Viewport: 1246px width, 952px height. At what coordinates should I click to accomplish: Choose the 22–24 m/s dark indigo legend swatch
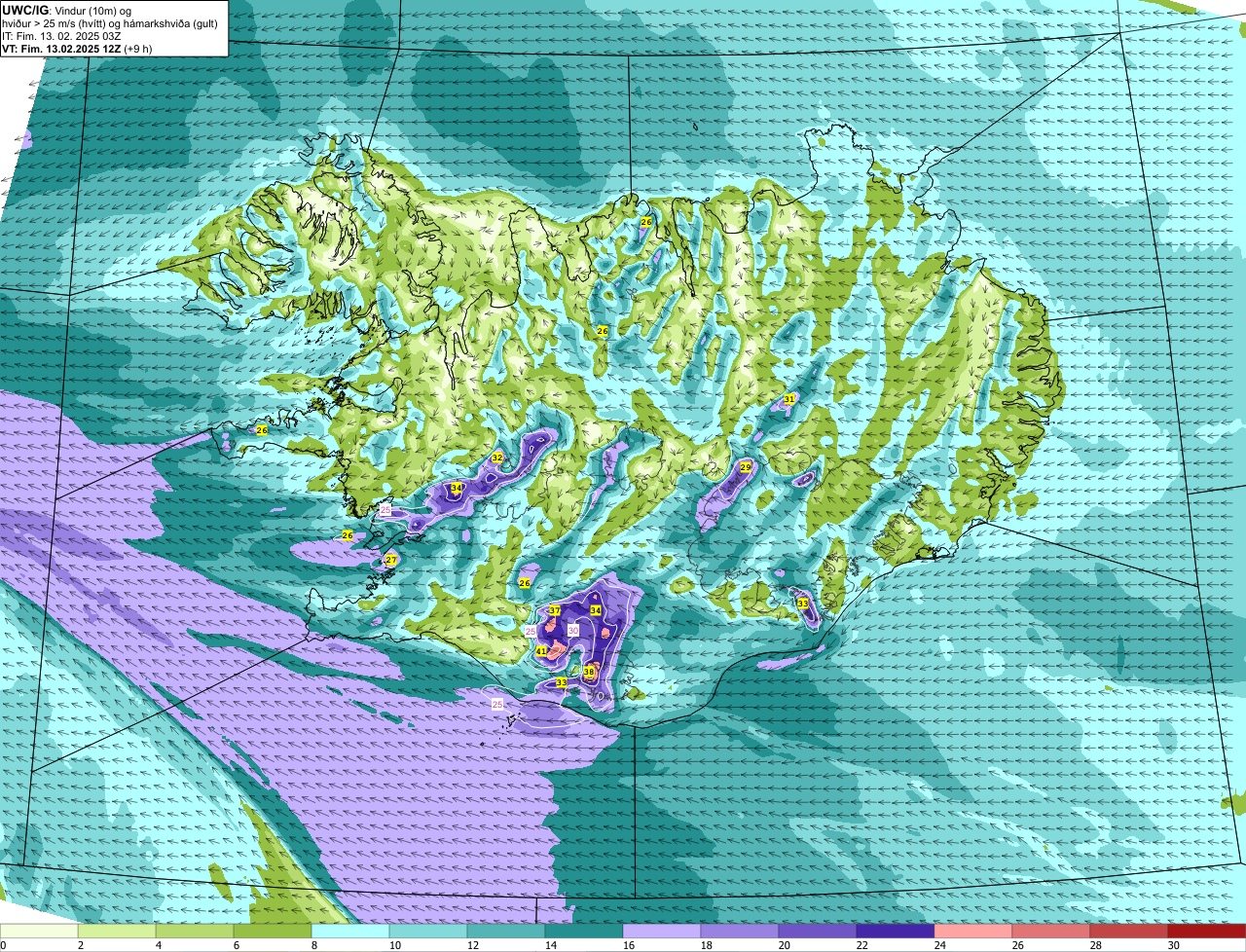(896, 931)
